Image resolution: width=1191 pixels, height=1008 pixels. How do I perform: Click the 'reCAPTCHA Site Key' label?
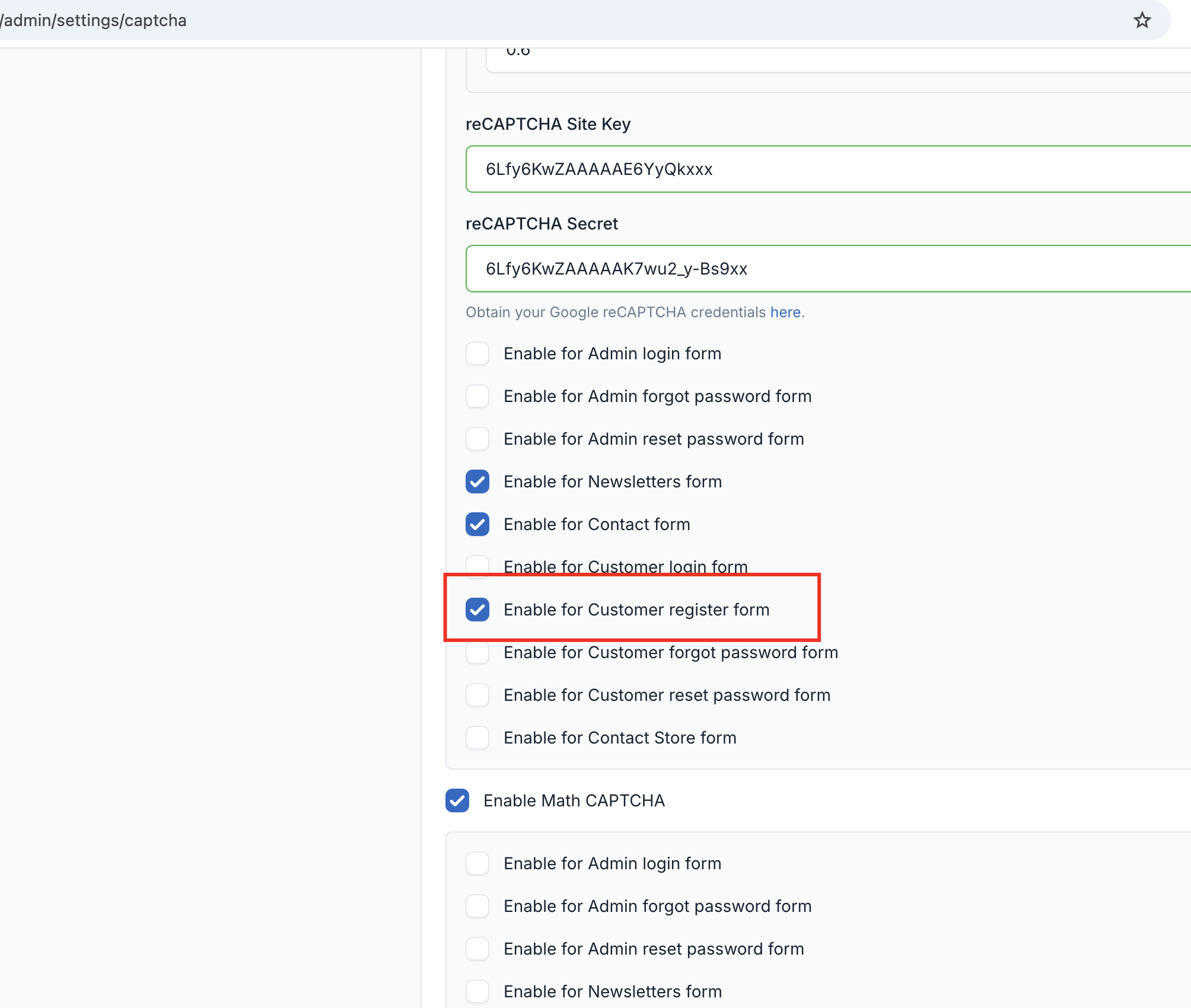click(548, 124)
